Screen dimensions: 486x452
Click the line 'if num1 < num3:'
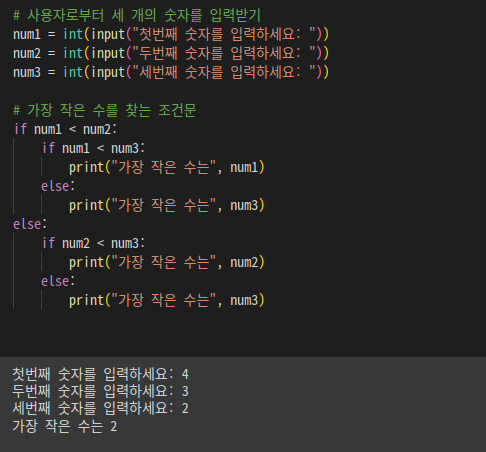coord(93,148)
